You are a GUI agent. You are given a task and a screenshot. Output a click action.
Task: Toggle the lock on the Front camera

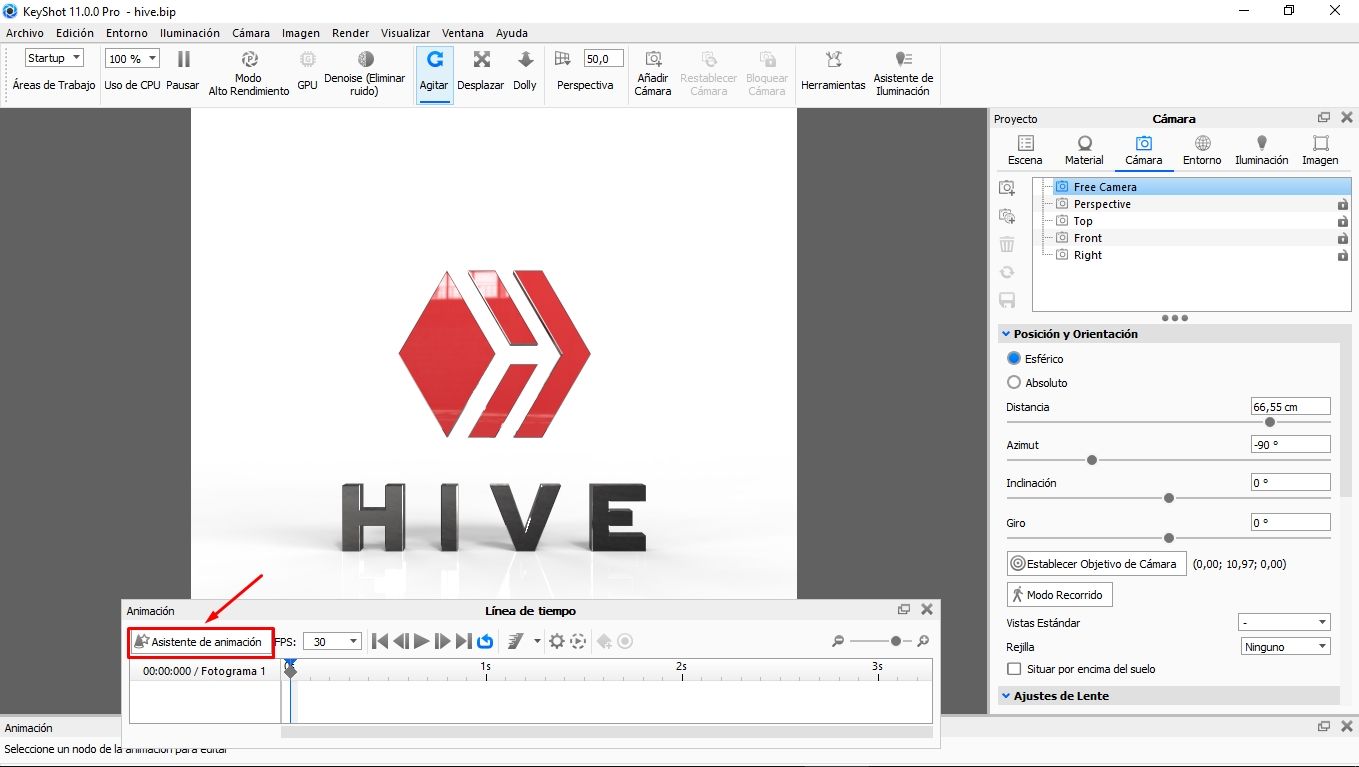click(x=1343, y=238)
